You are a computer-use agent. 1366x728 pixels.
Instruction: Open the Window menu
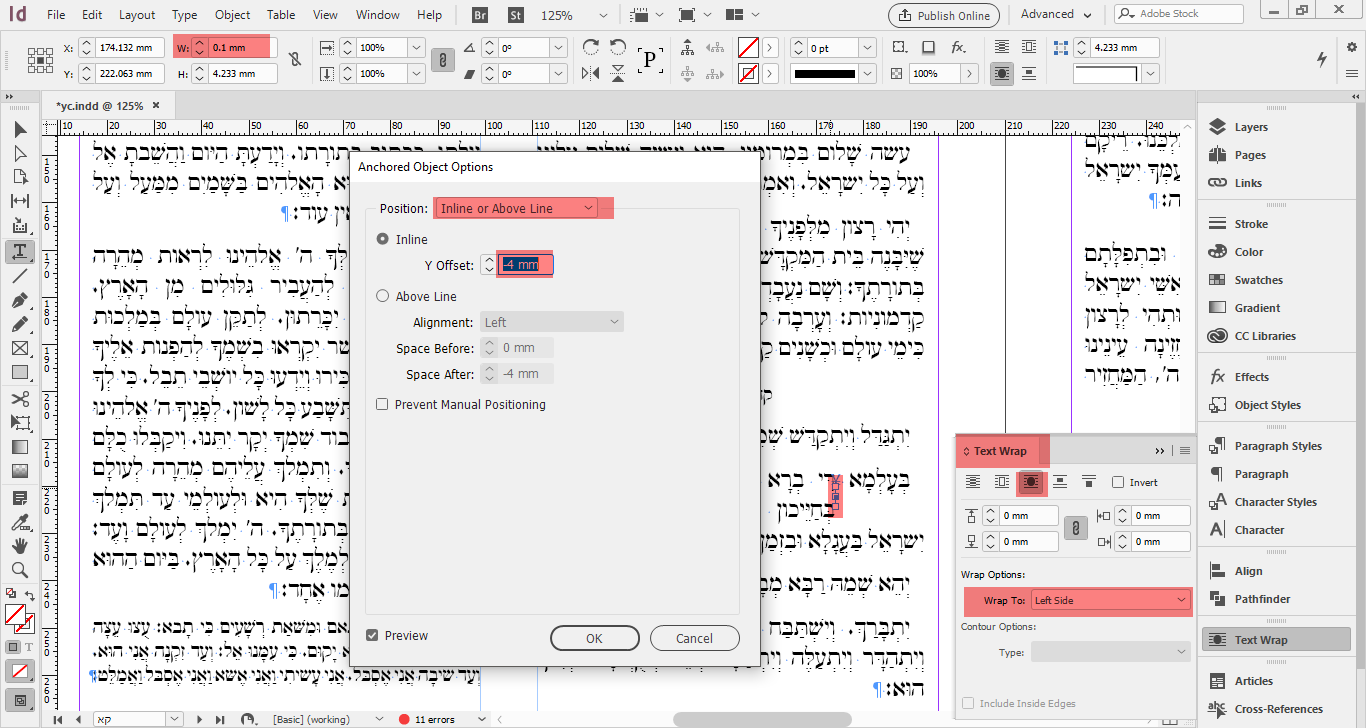tap(378, 15)
